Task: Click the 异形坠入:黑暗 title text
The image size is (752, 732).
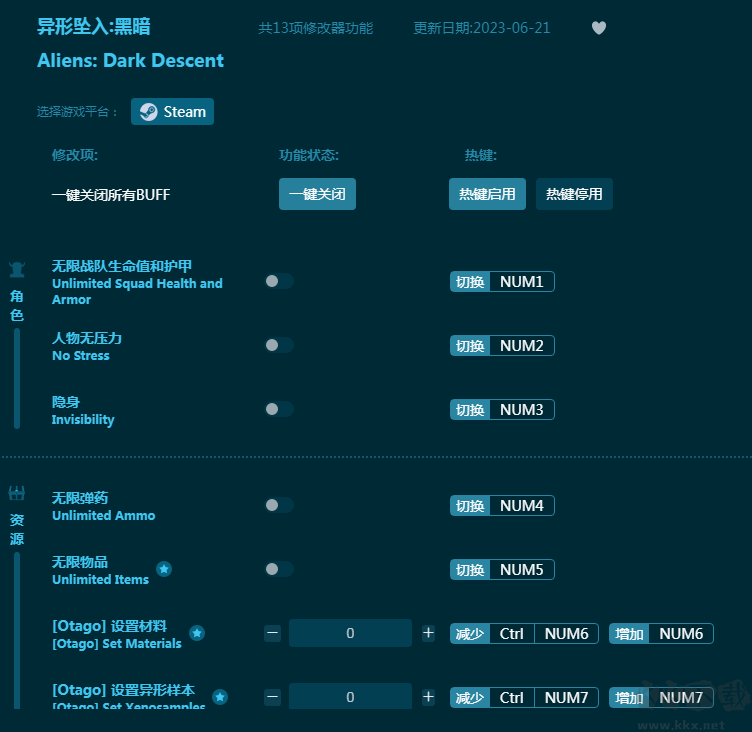Action: (x=94, y=26)
